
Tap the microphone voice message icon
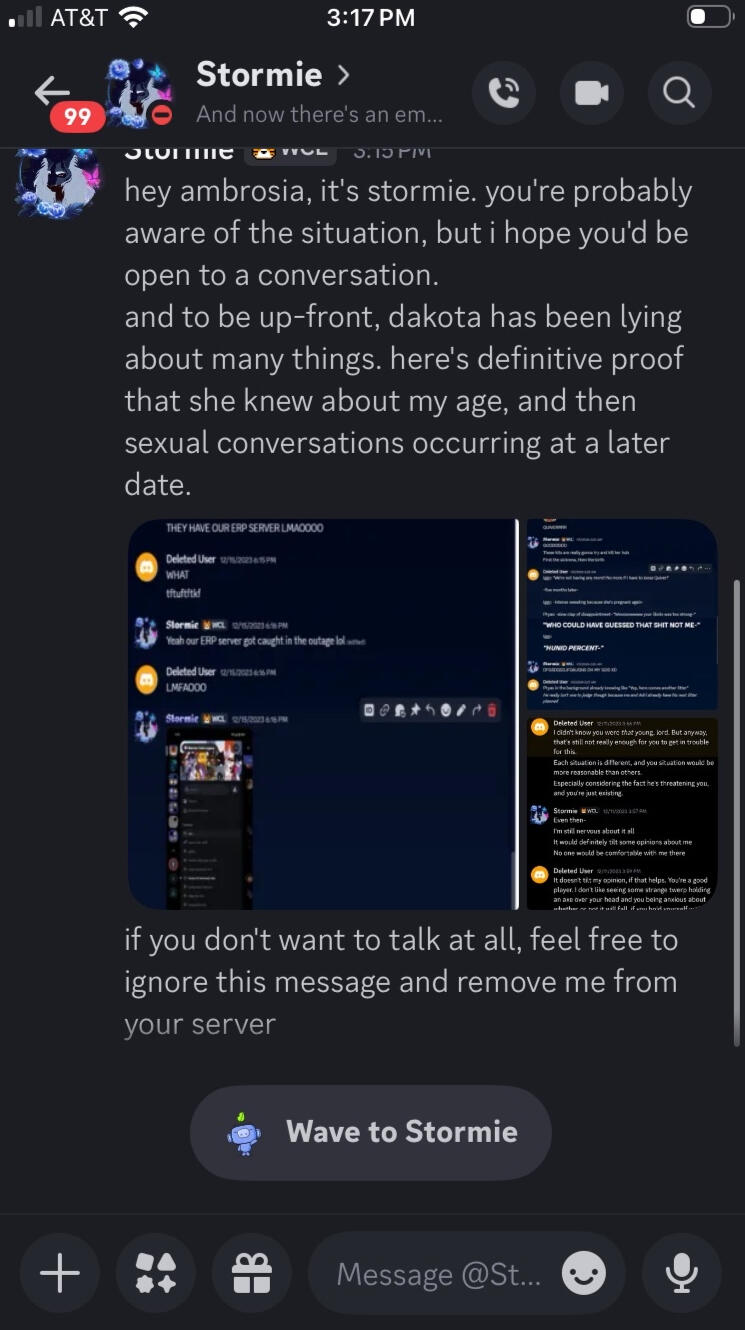[681, 1273]
